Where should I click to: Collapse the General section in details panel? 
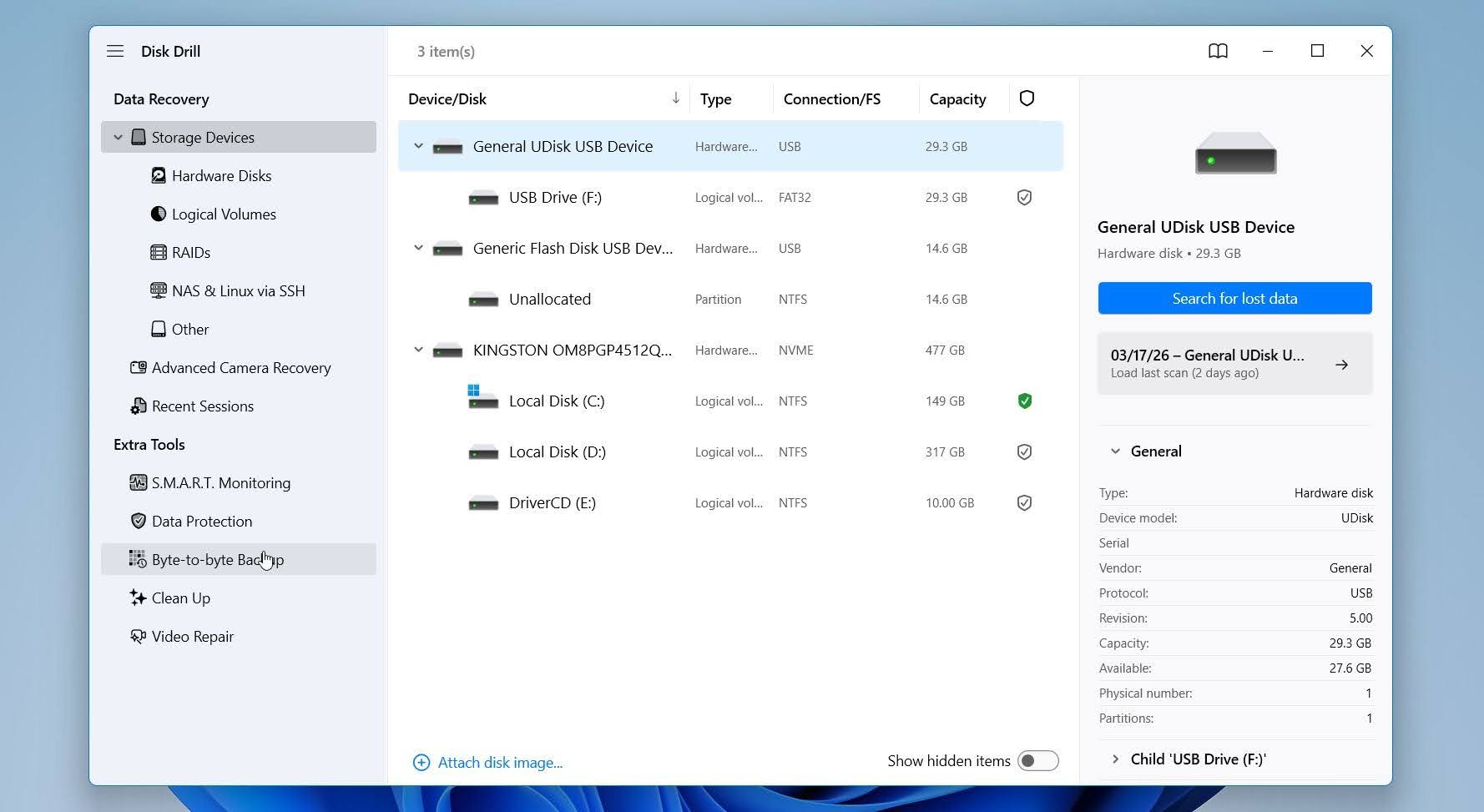coord(1115,451)
